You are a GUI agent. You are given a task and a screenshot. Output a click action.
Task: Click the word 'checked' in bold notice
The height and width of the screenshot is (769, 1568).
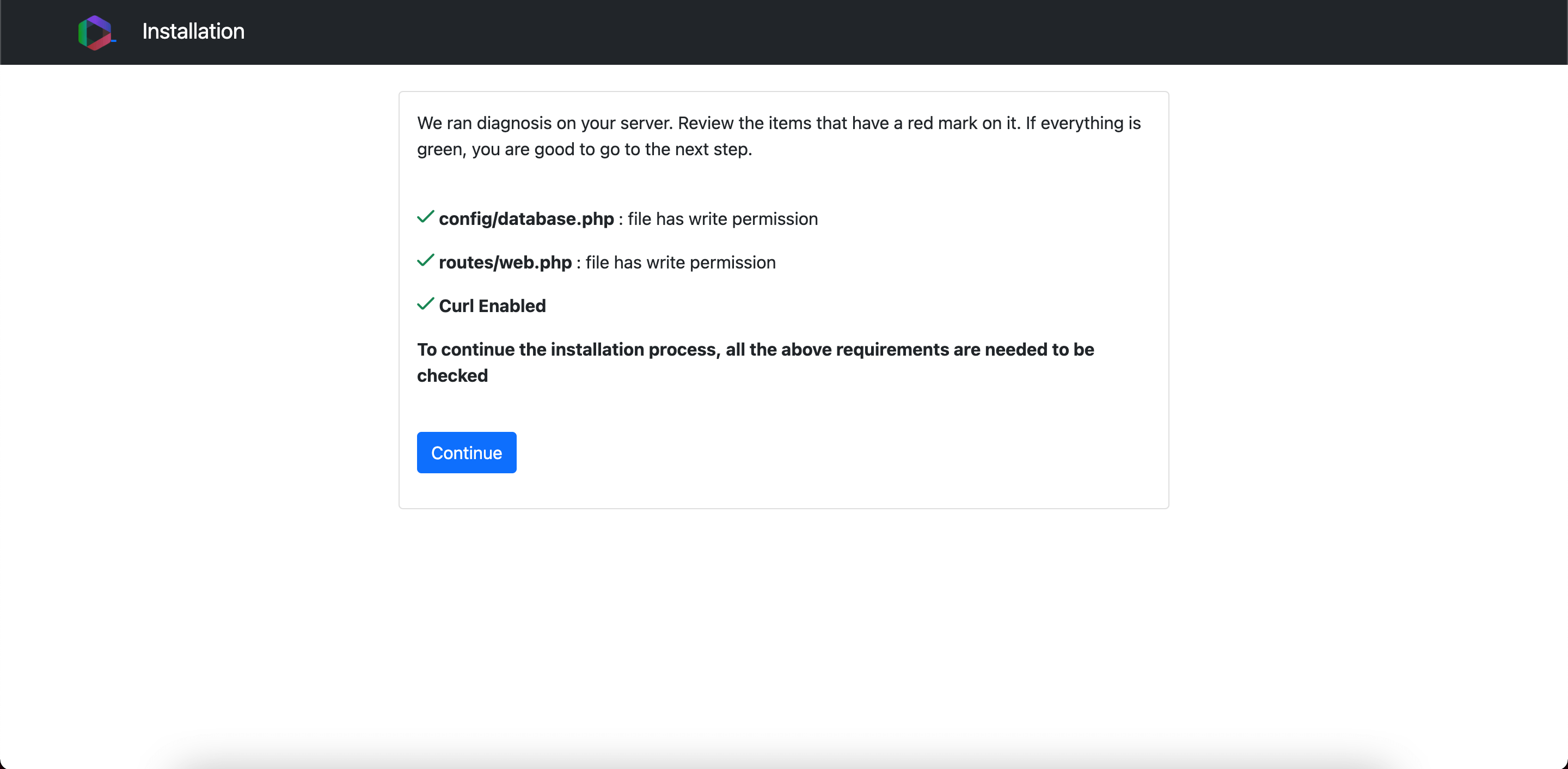[x=452, y=376]
